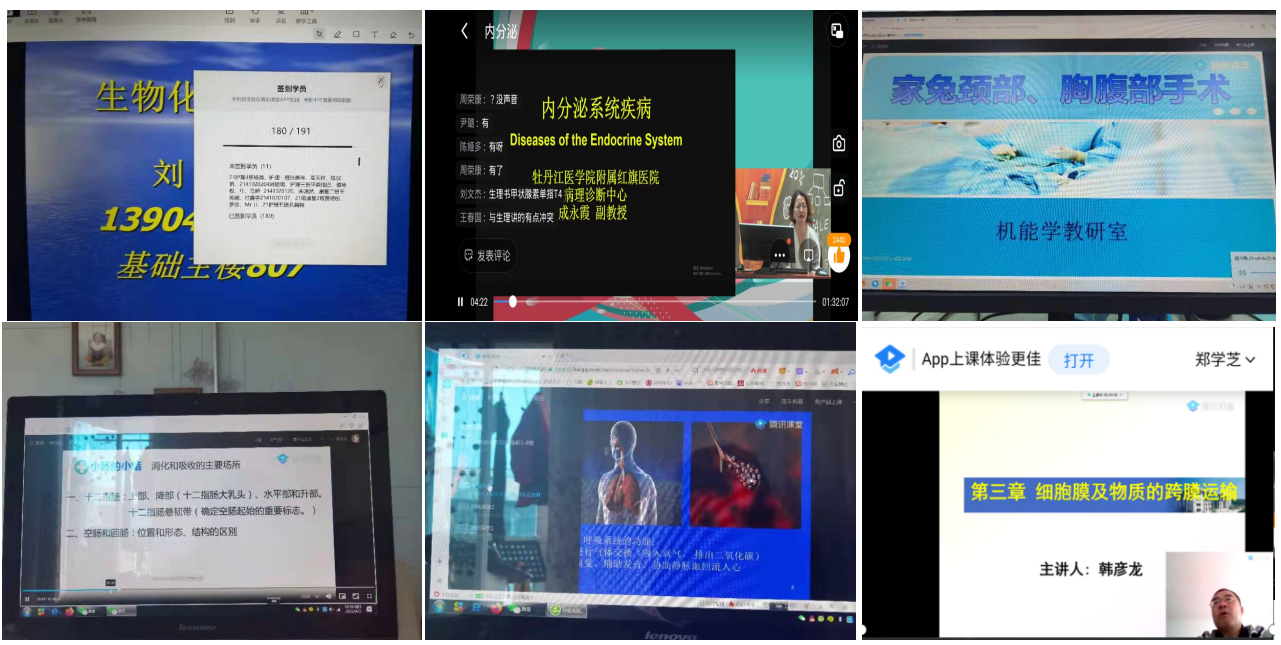Image resolution: width=1281 pixels, height=645 pixels.
Task: Open the three-dots more options menu
Action: 779,255
